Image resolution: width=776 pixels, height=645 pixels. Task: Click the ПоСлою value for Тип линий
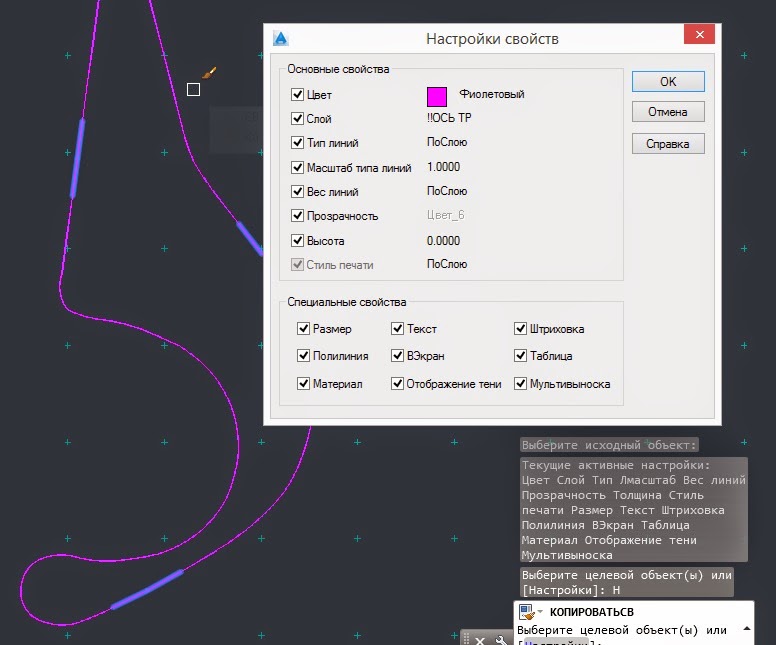(x=447, y=142)
